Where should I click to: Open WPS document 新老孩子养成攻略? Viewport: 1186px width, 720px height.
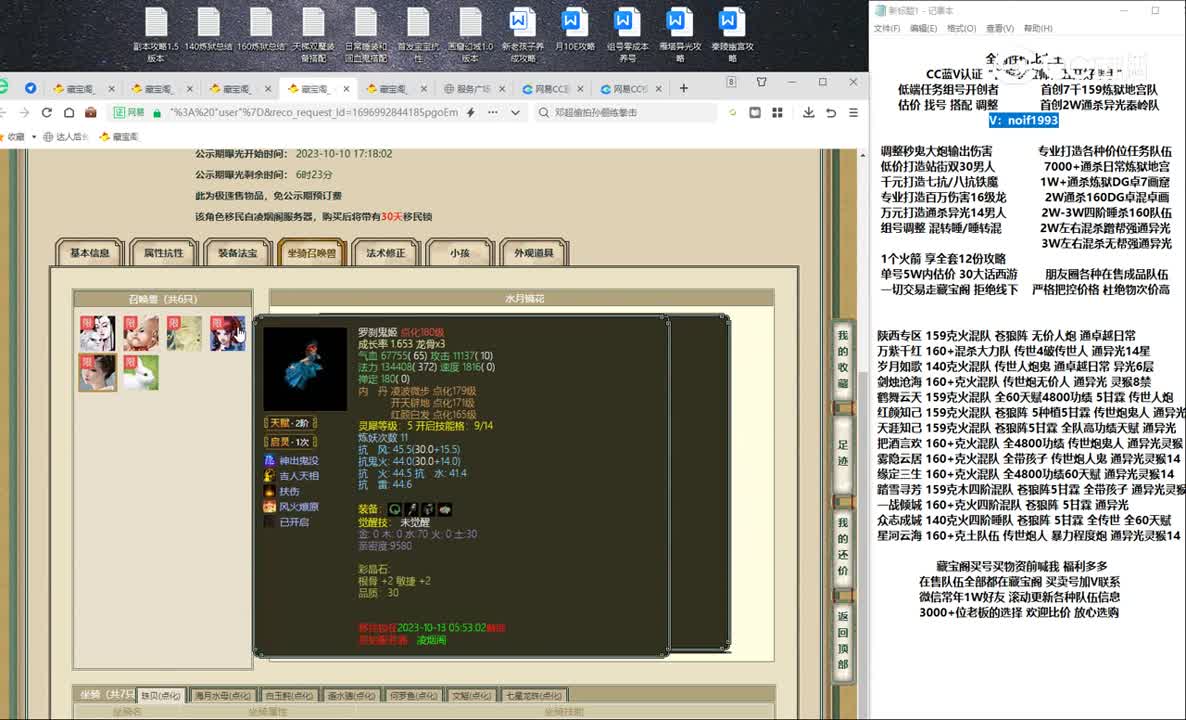click(523, 35)
